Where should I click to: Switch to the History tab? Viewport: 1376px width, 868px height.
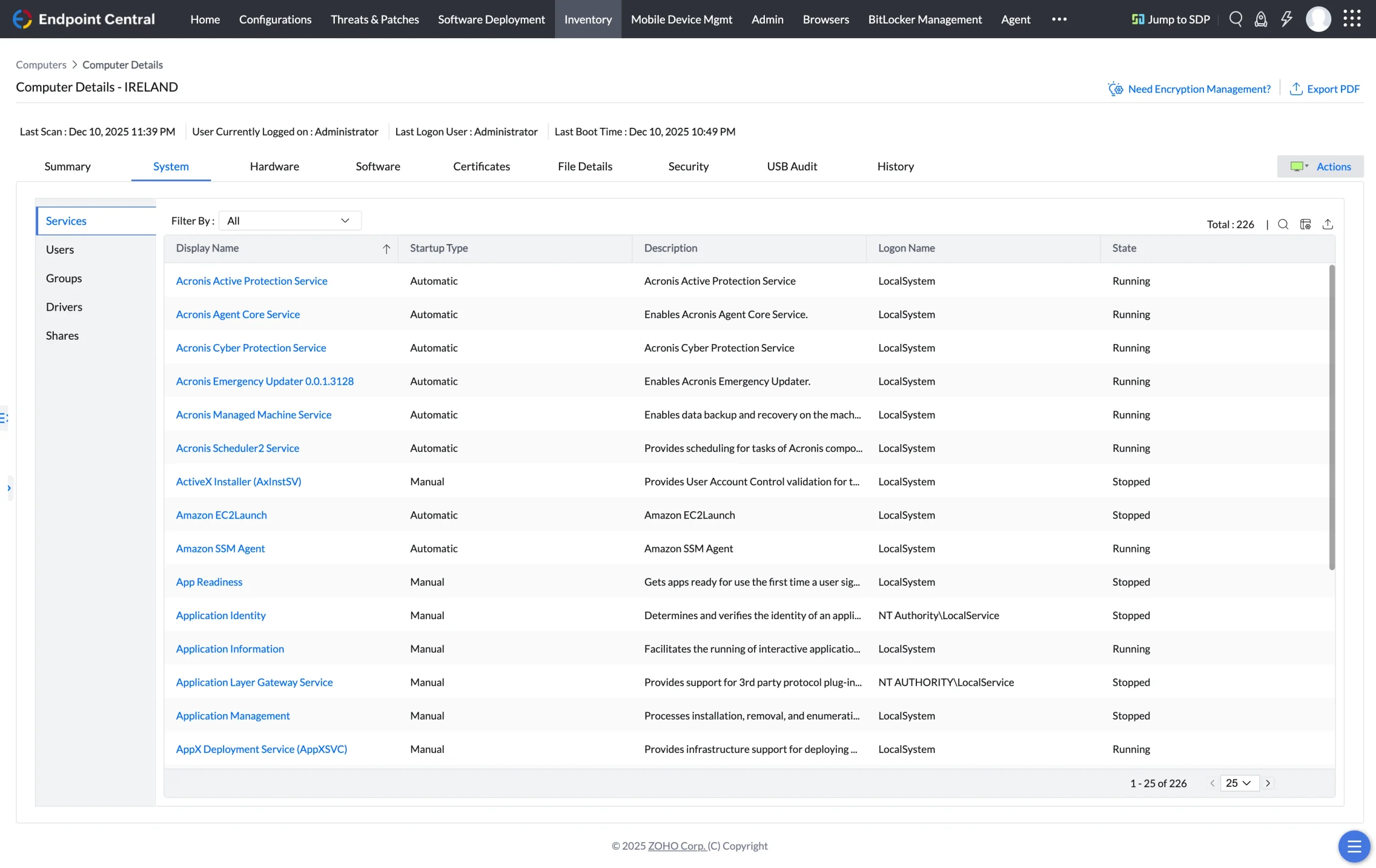(x=895, y=166)
